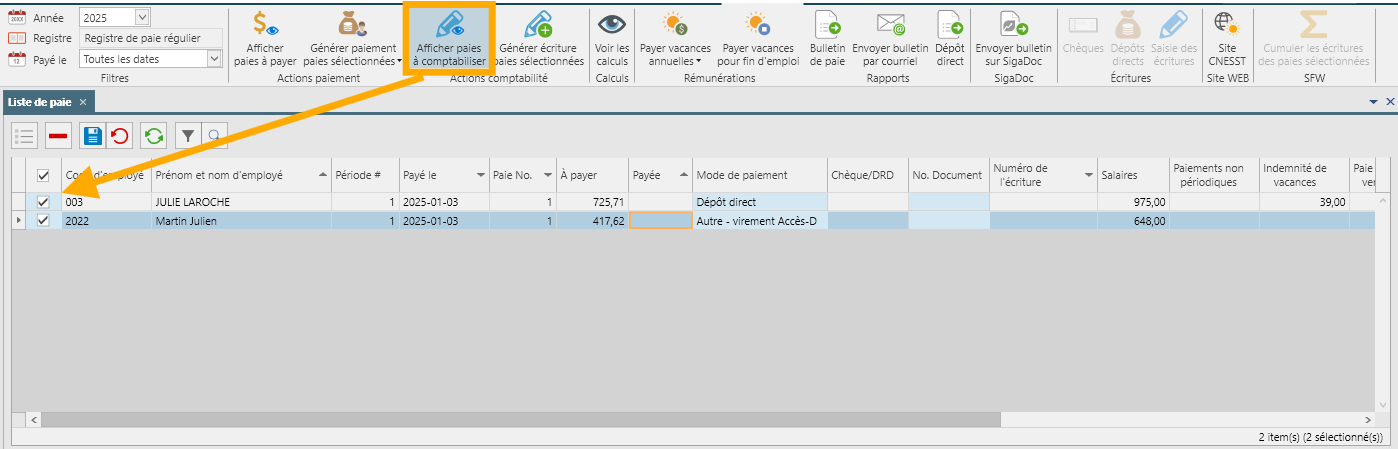Screen dimensions: 1398x449
Task: Close the Liste de paie tab
Action: 83,102
